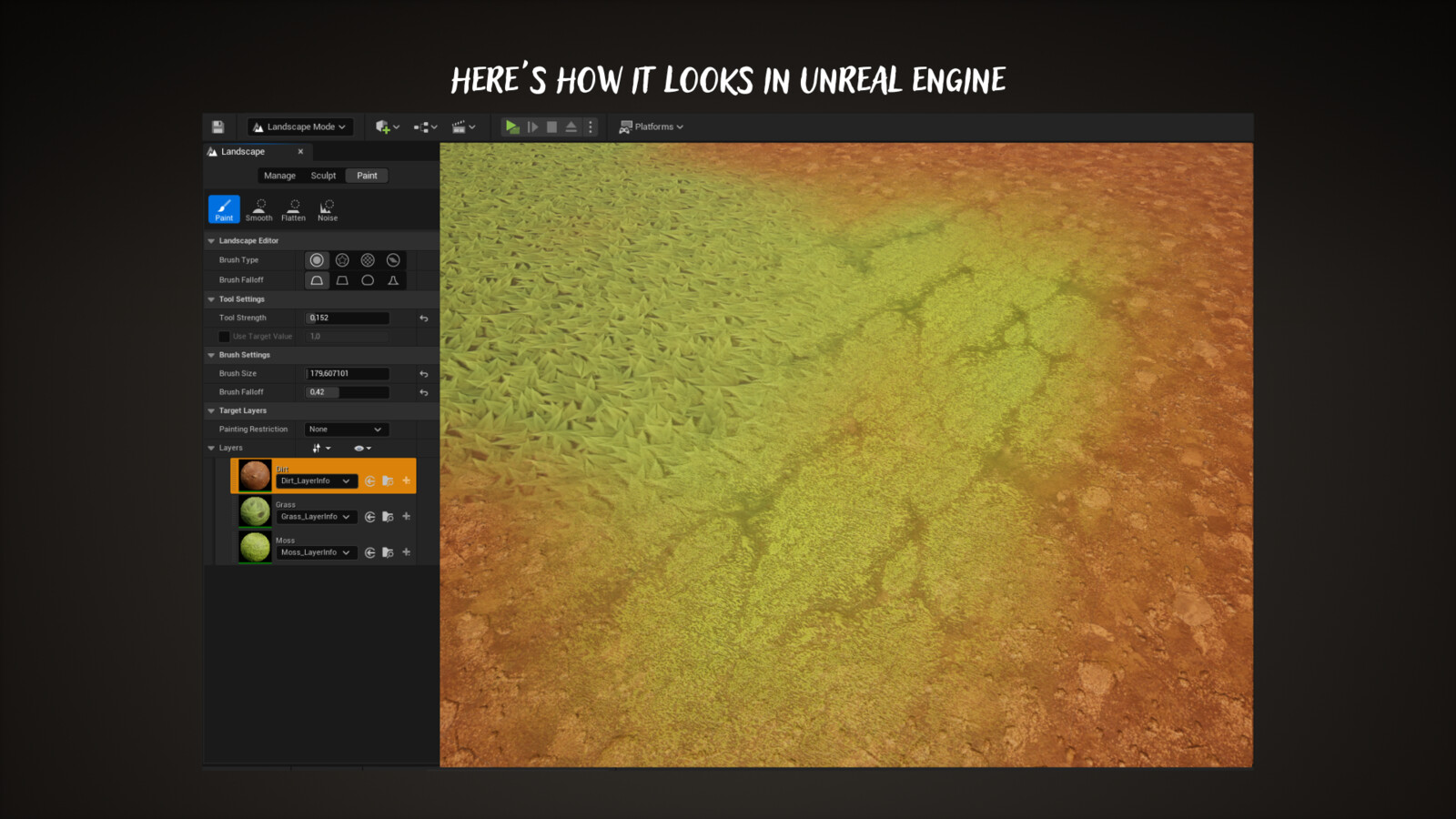Select the Tip brush falloff
Viewport: 1456px width, 819px height.
(x=393, y=280)
